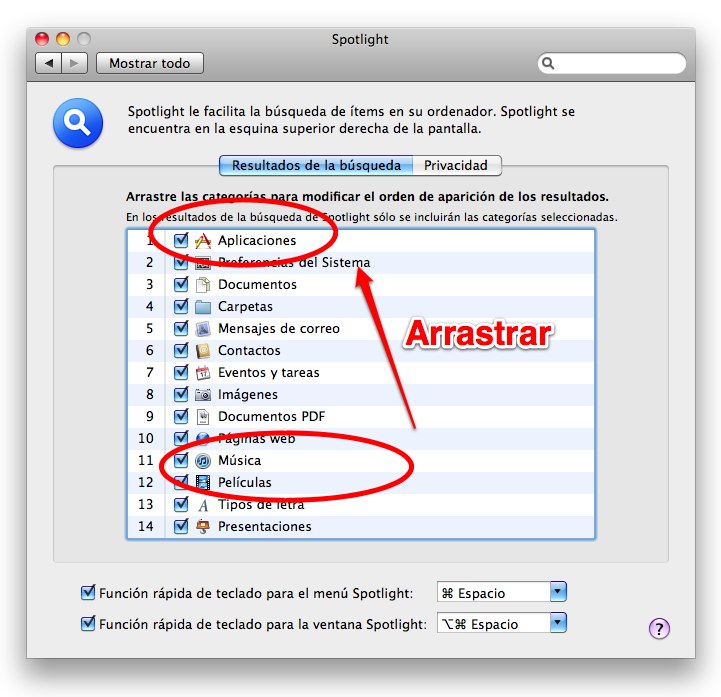Go forward with the right arrow button
721x697 pixels.
click(74, 63)
